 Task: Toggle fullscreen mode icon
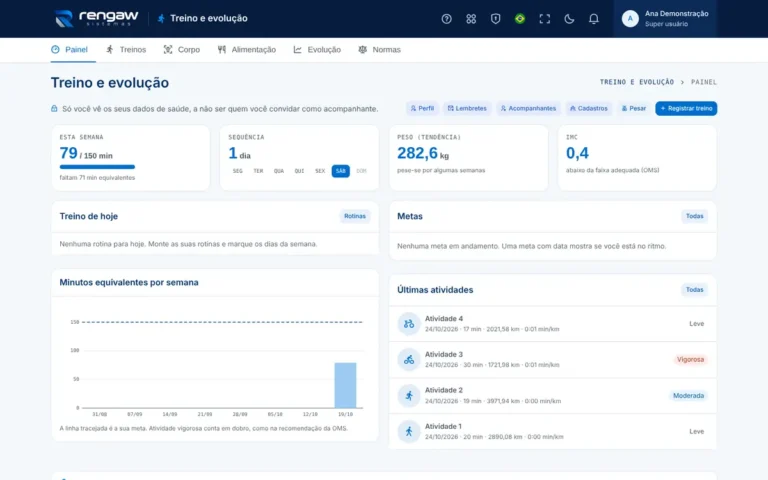[x=544, y=19]
